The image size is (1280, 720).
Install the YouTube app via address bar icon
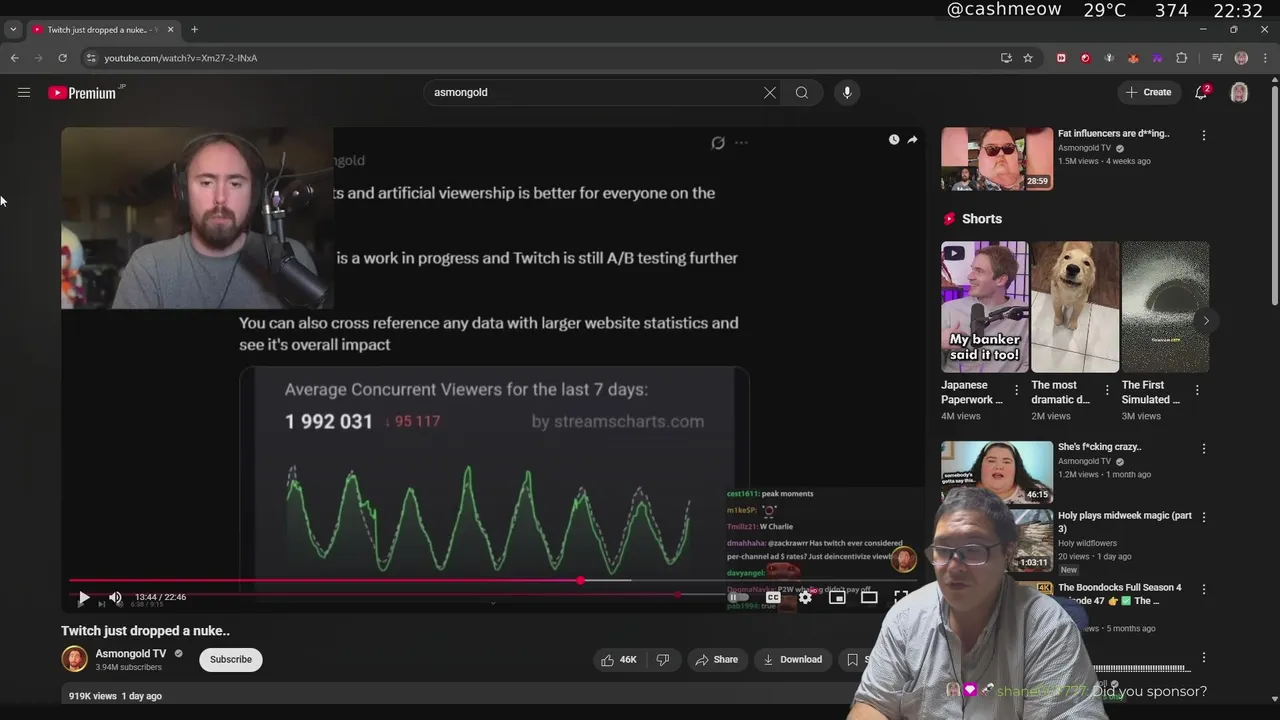point(1006,58)
